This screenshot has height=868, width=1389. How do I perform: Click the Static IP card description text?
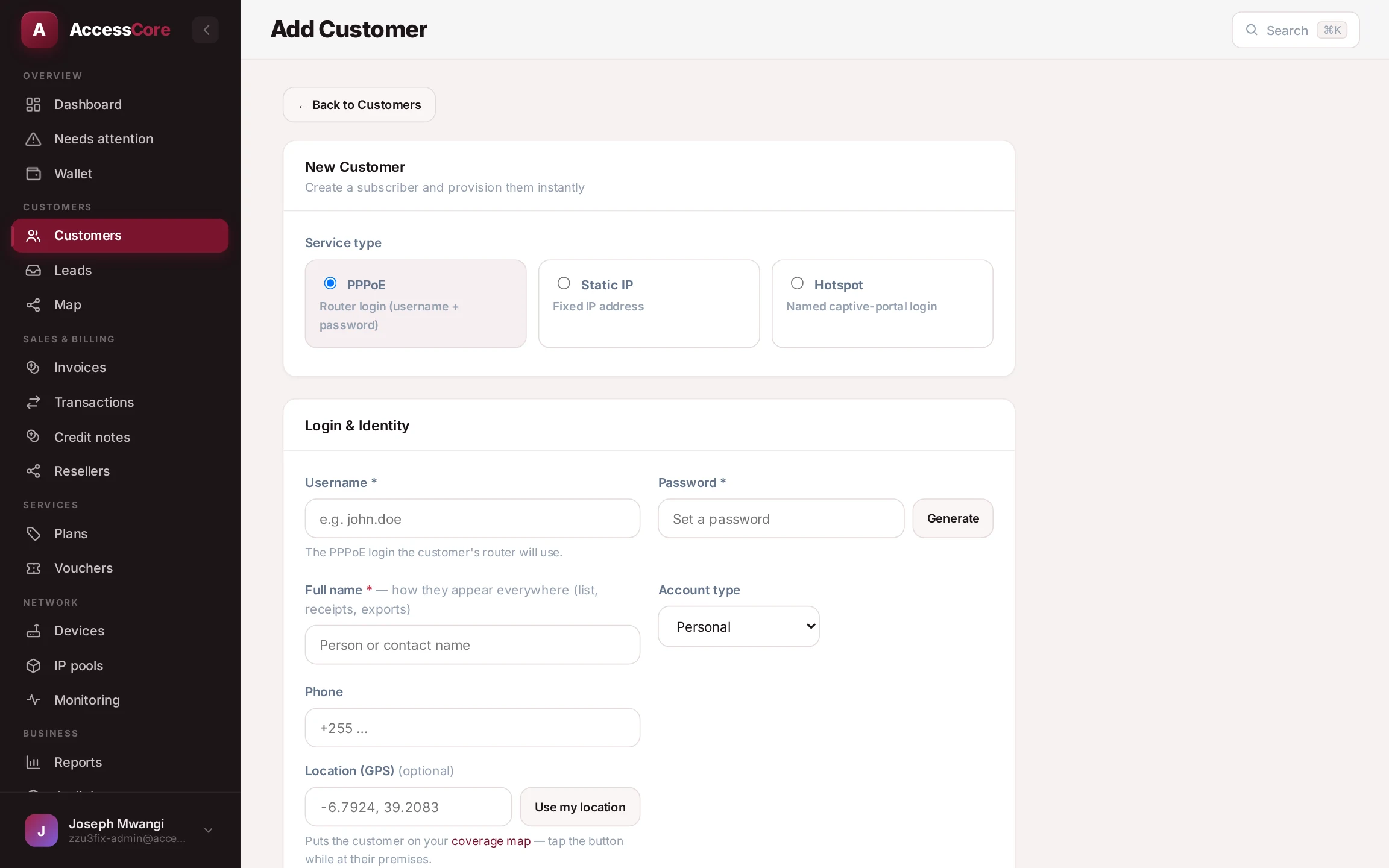(598, 306)
